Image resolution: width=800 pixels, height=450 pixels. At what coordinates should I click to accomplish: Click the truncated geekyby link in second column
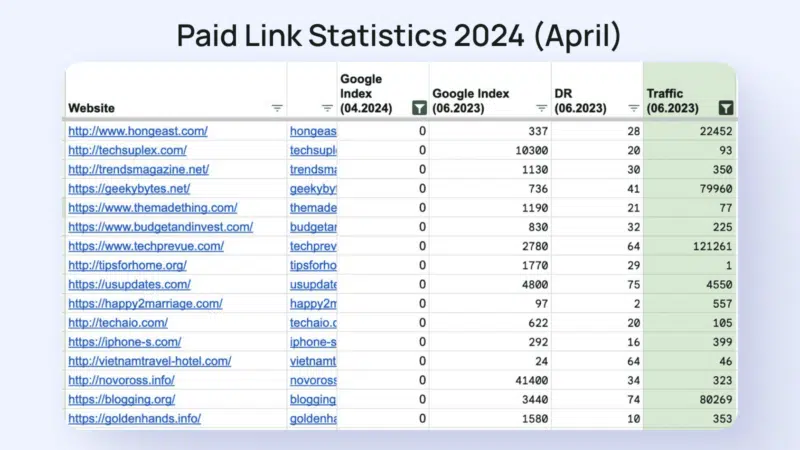pyautogui.click(x=313, y=189)
